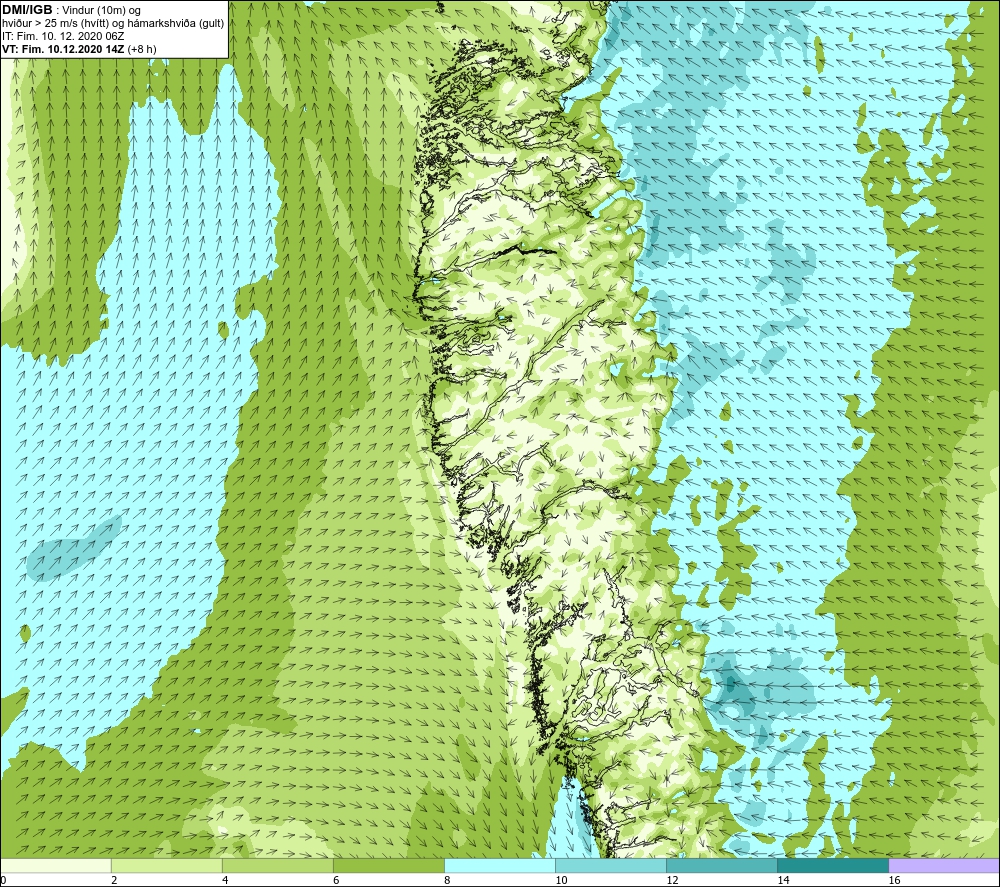Click the 10–12 m/s turquoise legend swatch
Viewport: 1000px width, 887px height.
point(611,866)
